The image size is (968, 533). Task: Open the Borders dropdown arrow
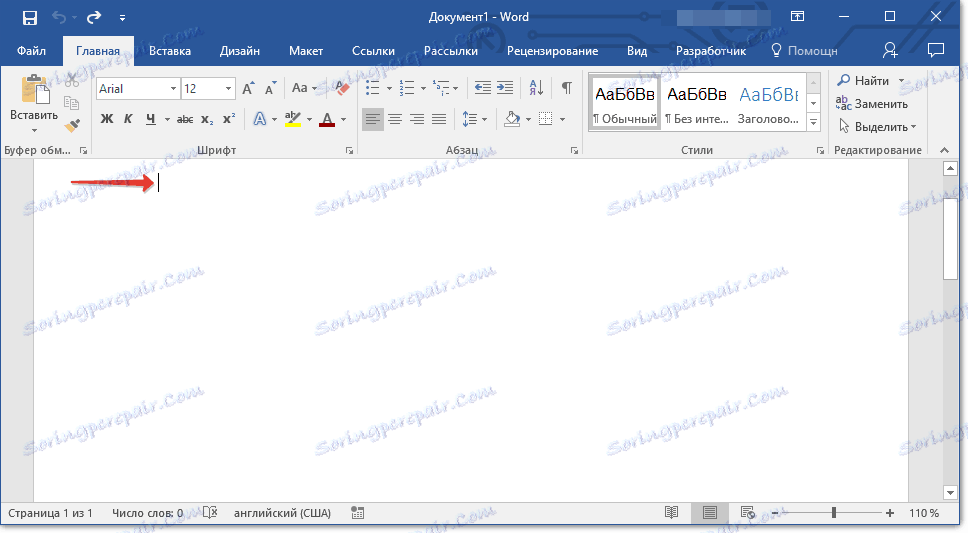coord(562,120)
